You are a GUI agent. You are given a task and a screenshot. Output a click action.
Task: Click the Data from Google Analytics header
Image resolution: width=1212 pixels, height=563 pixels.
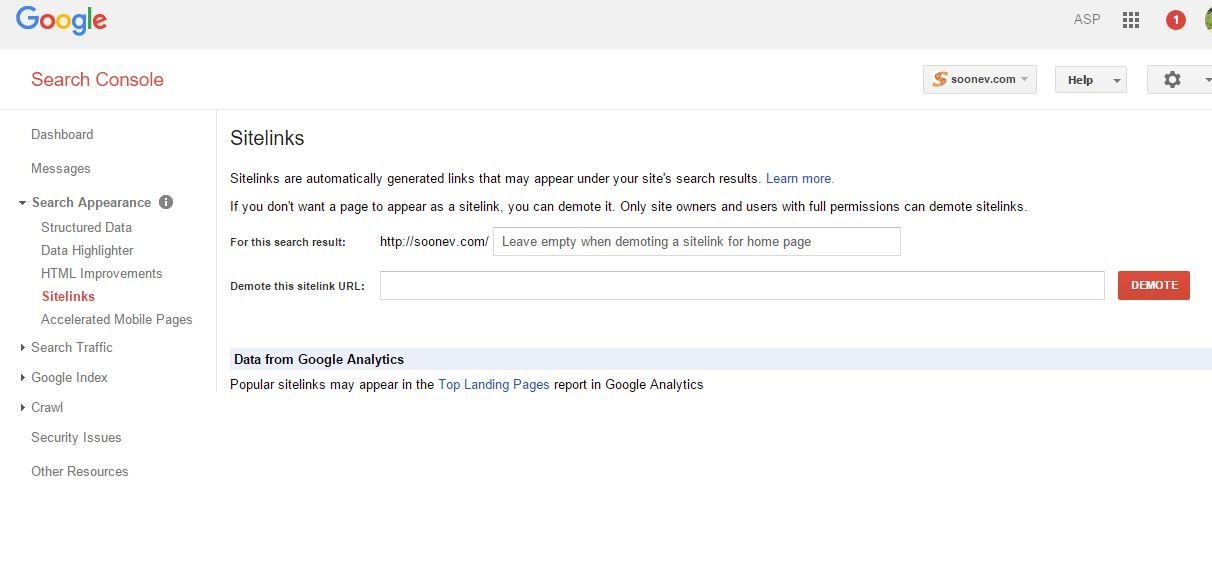pos(319,359)
